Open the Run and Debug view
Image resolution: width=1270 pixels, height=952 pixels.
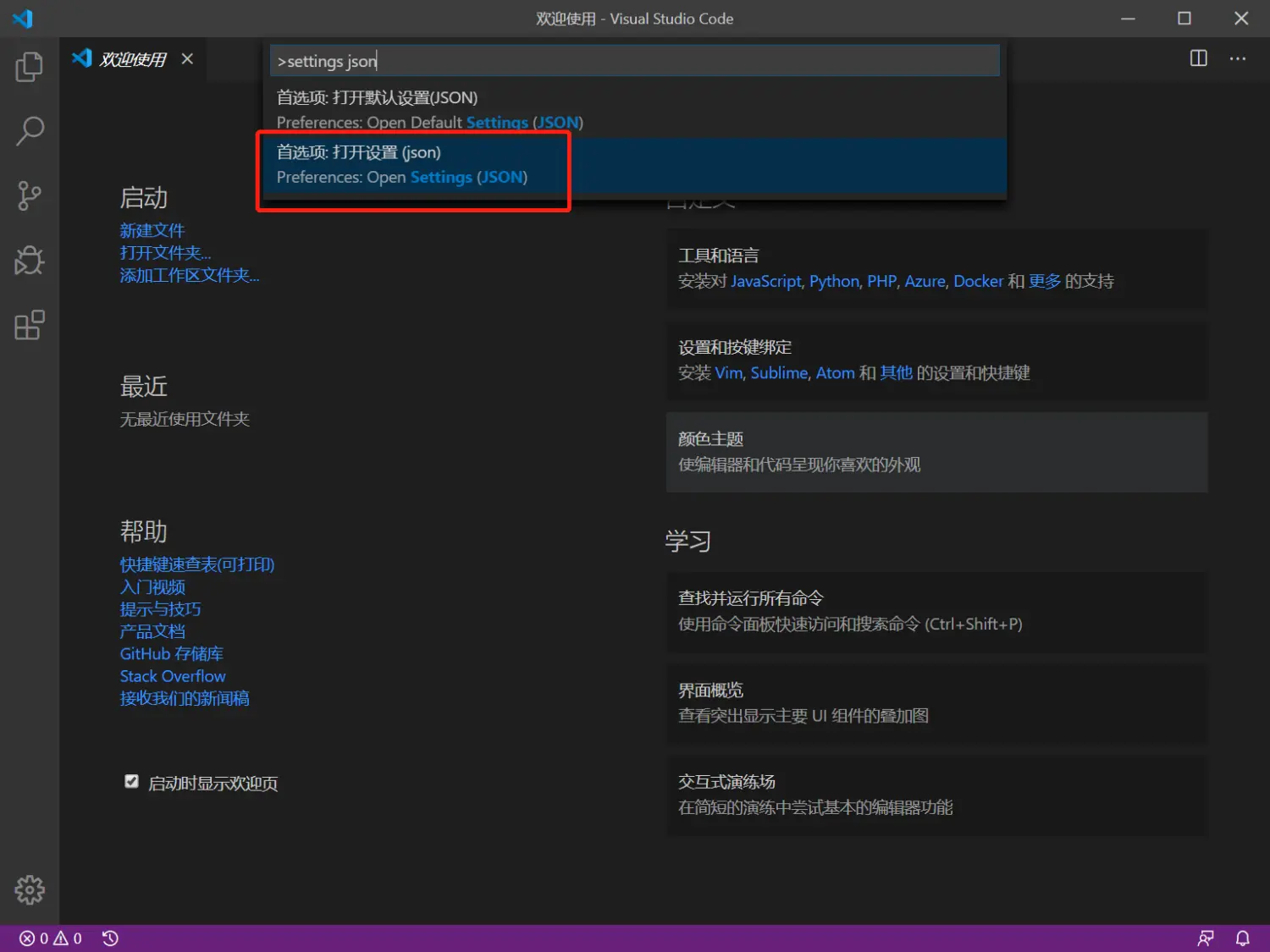pyautogui.click(x=30, y=261)
